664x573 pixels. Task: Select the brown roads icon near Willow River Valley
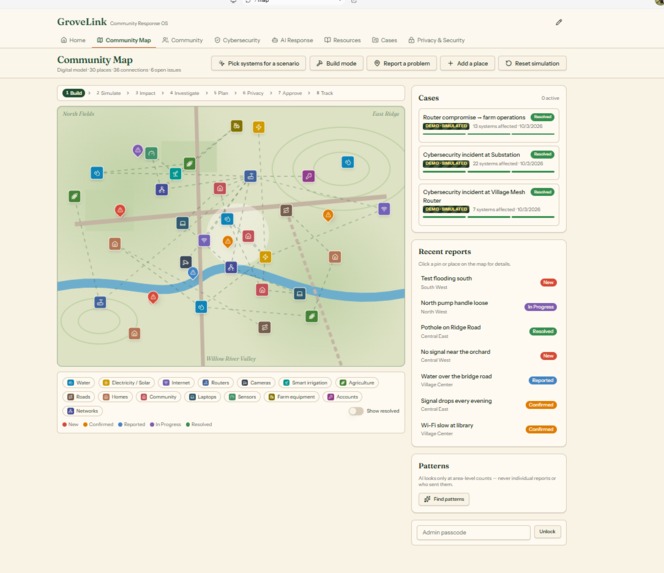click(265, 327)
